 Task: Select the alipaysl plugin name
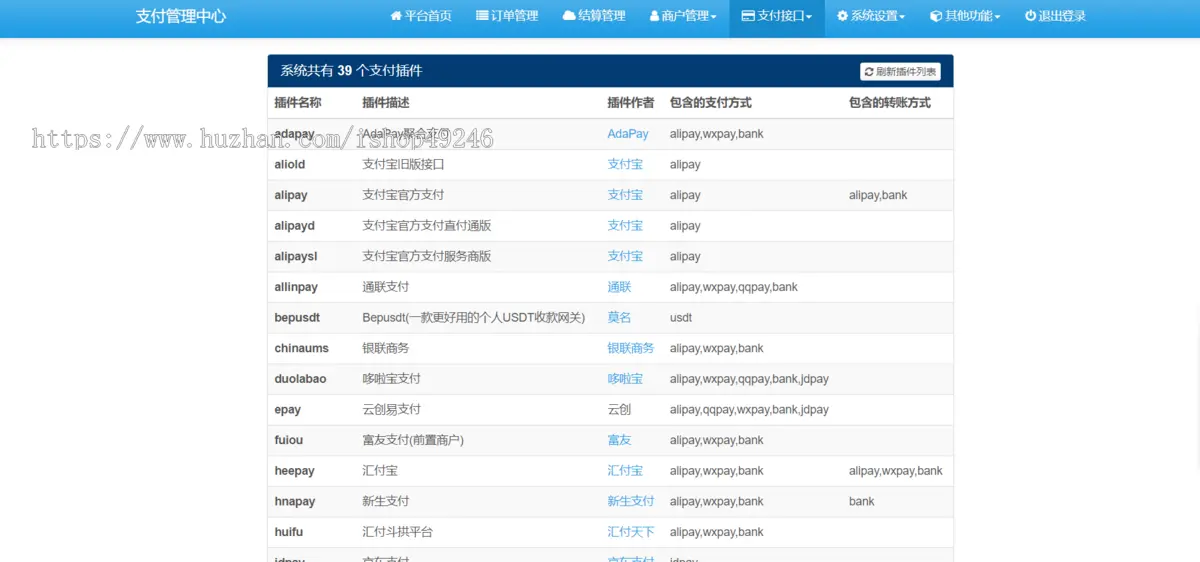(x=296, y=256)
